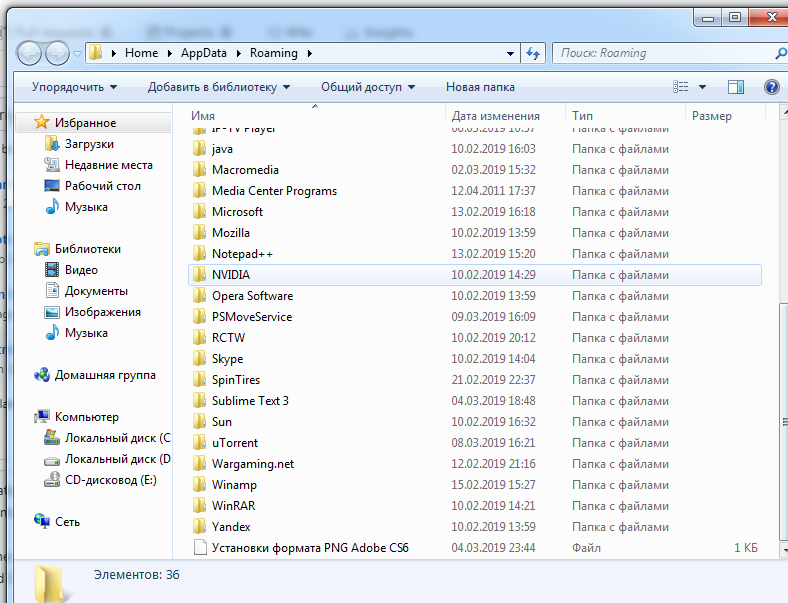The image size is (788, 603).
Task: Open Локальный диск (D drive icon
Action: [52, 459]
